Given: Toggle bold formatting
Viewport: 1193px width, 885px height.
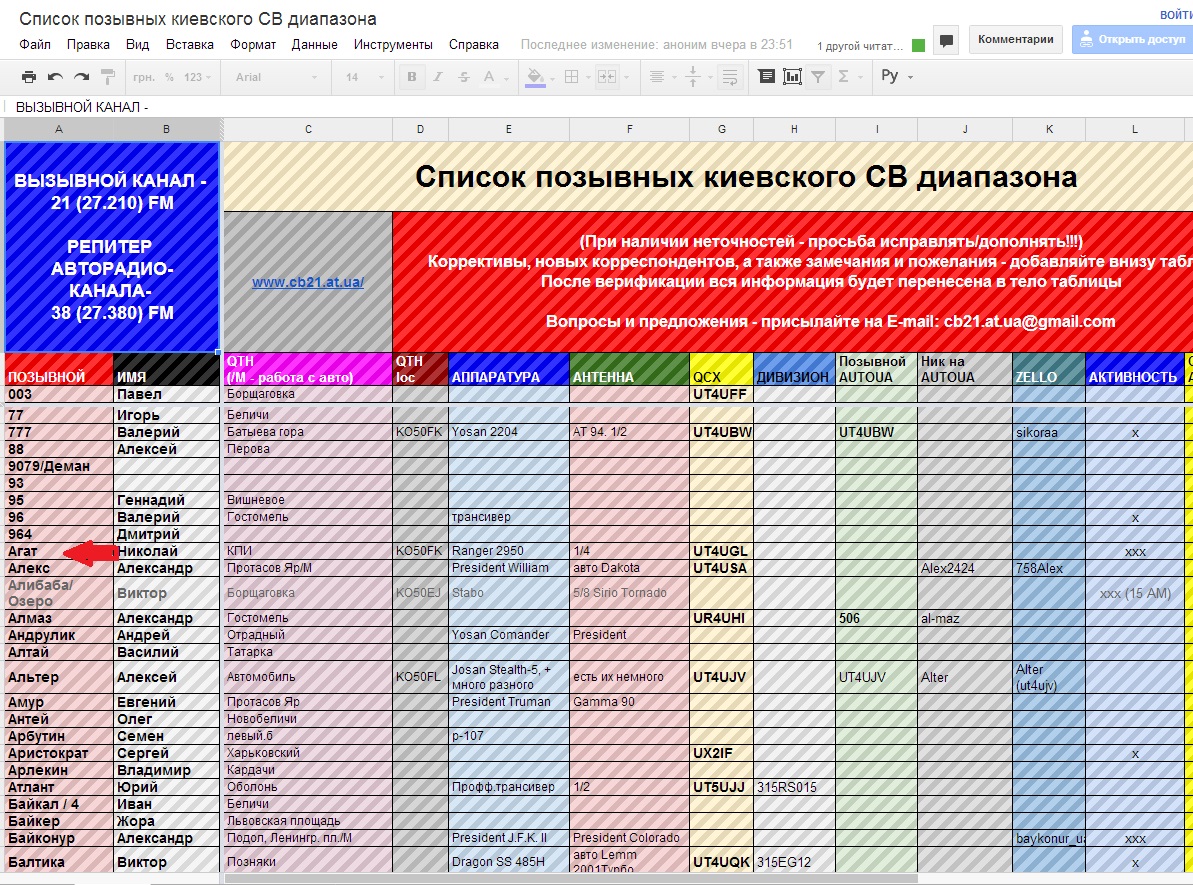Looking at the screenshot, I should [411, 77].
